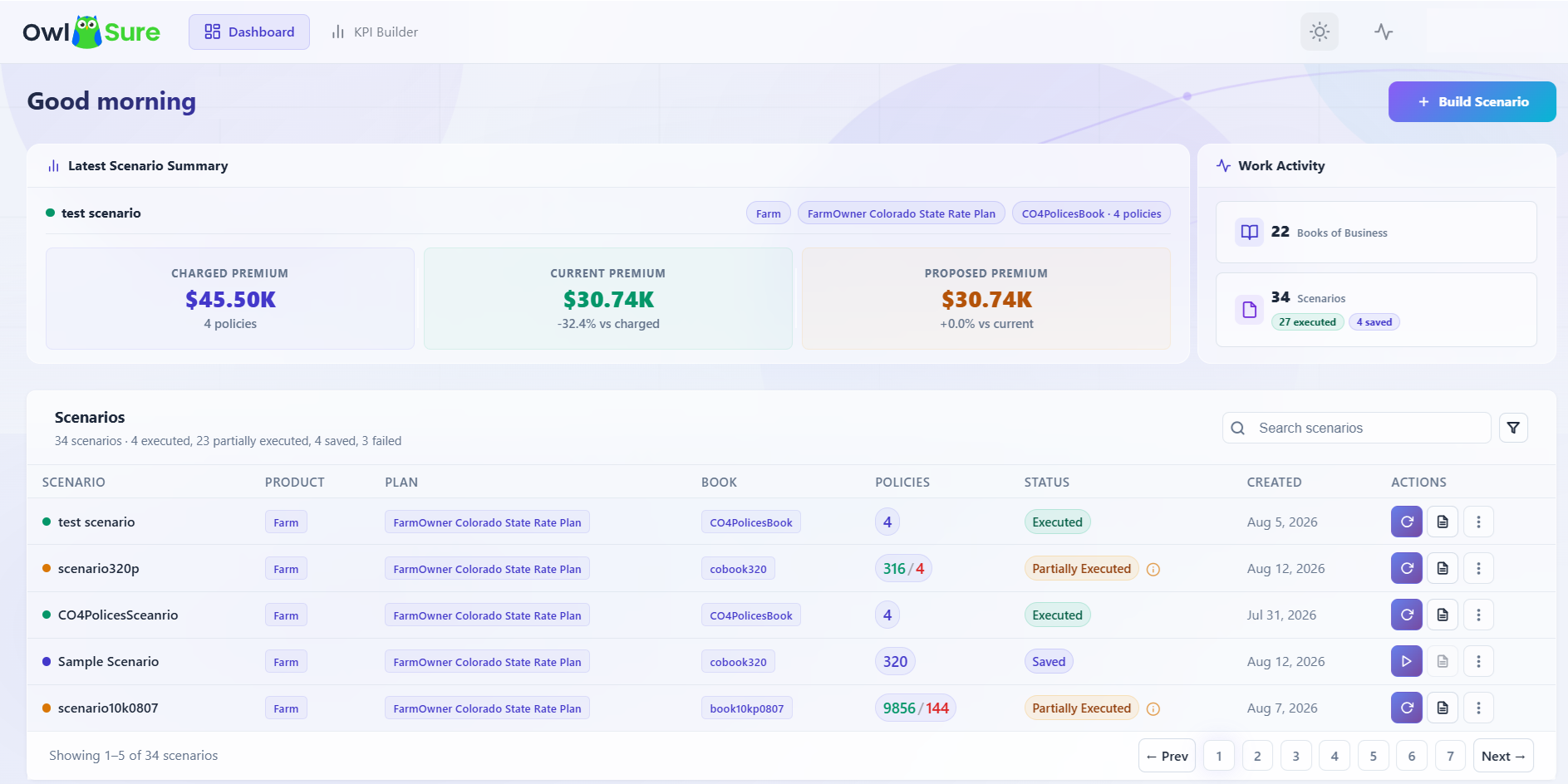Open CO4PolicesSceanrio document icon

click(x=1443, y=615)
